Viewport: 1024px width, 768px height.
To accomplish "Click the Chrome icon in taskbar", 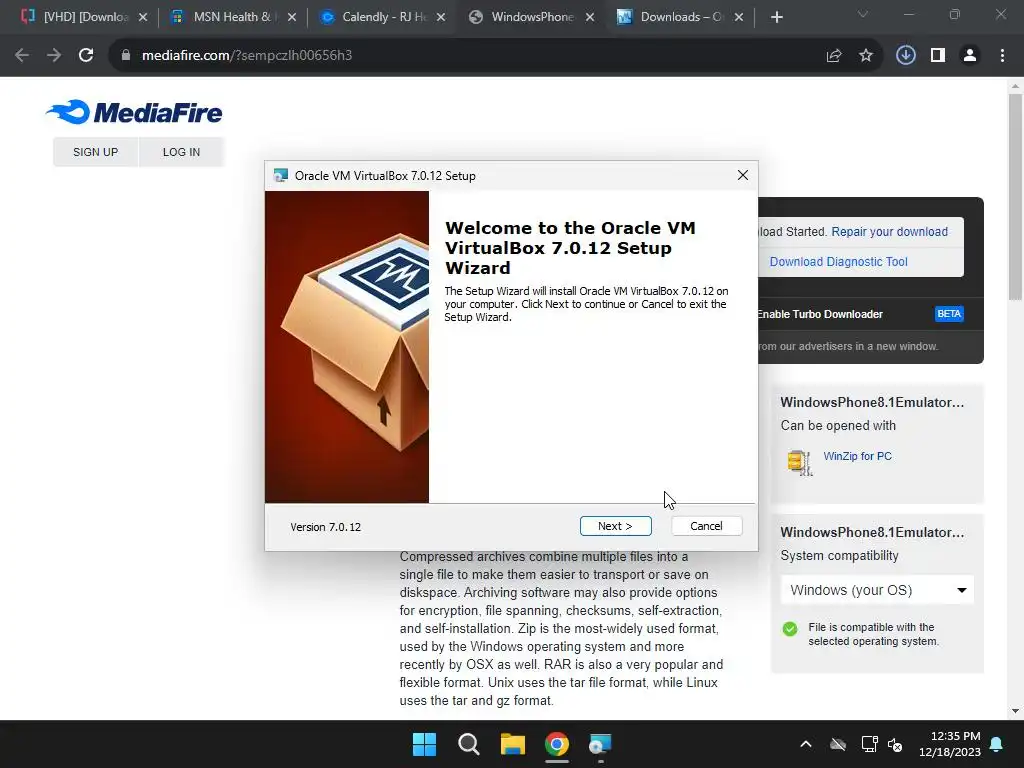I will (x=556, y=744).
